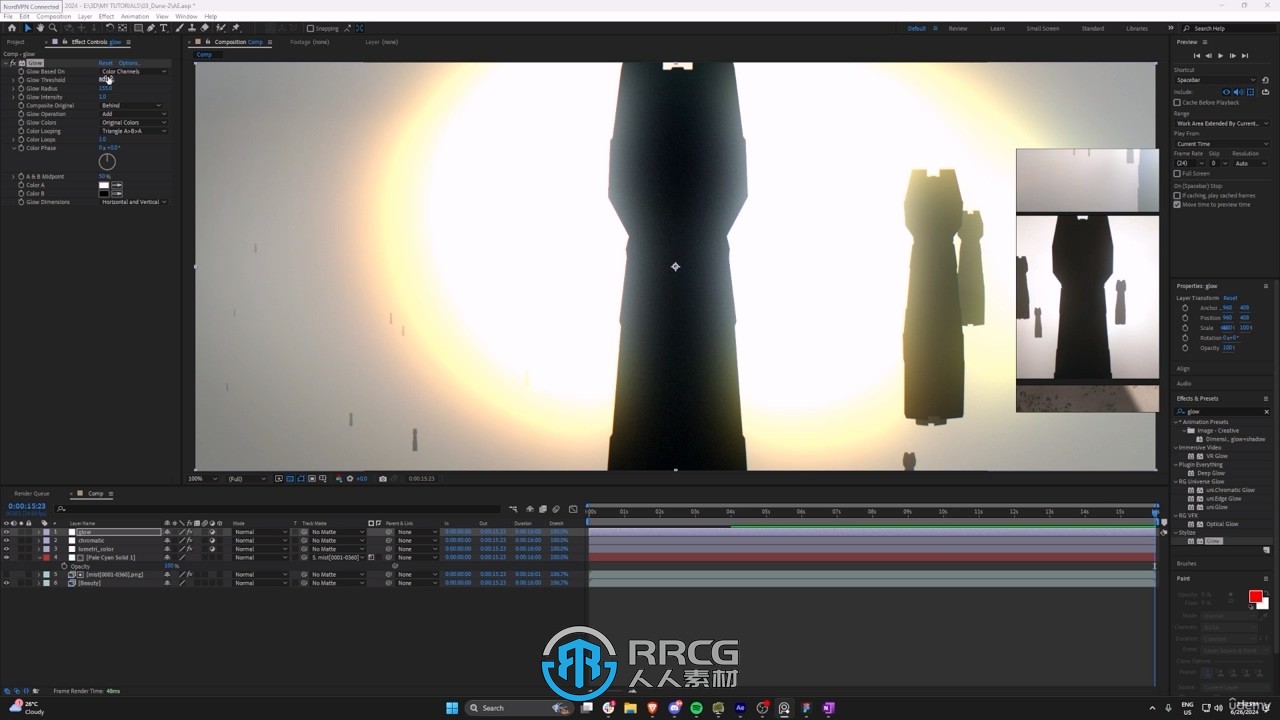Reset preview shortcut settings icon
The image size is (1280, 720).
click(1265, 80)
